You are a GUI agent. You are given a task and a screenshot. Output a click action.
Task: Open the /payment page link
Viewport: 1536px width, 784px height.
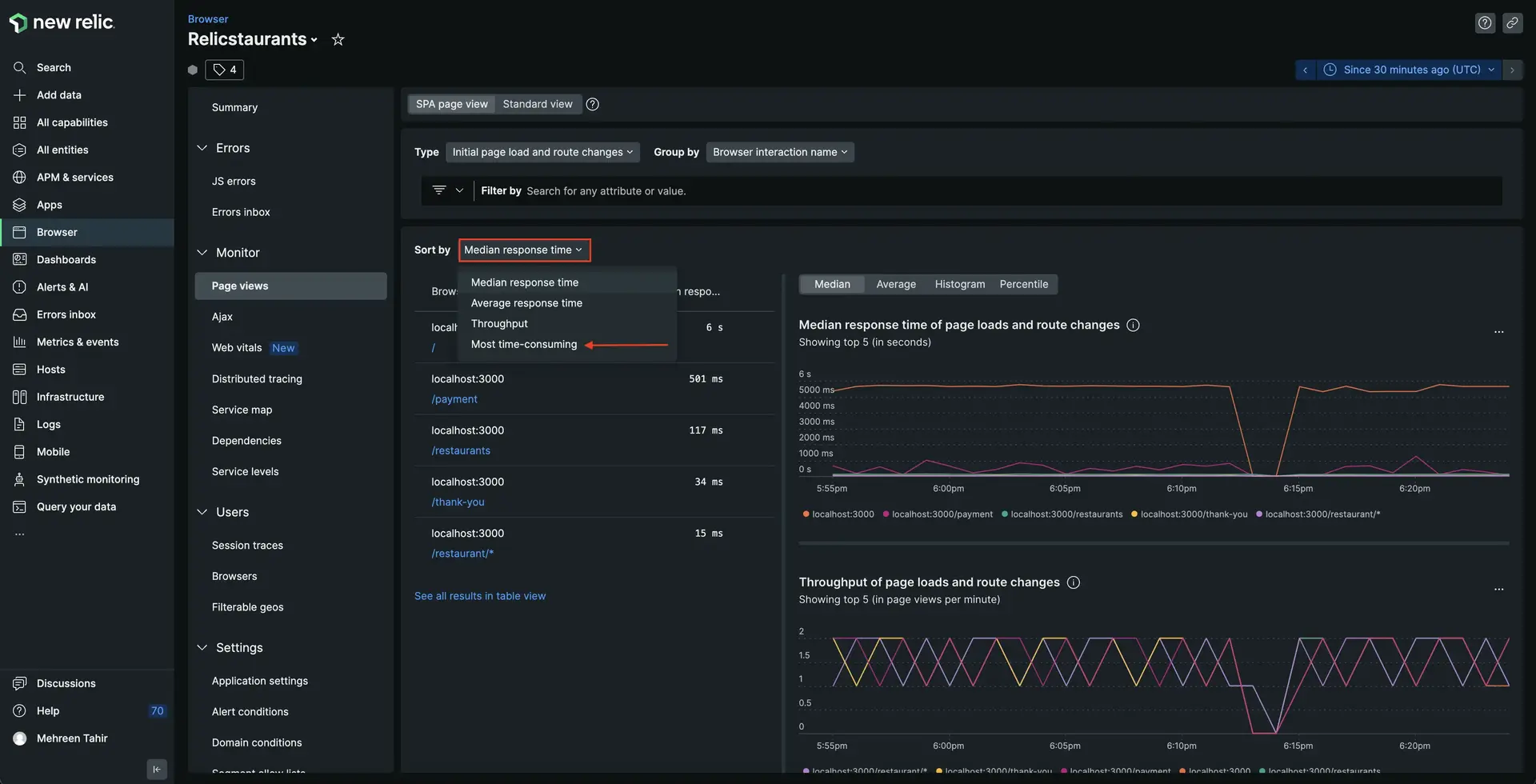[x=454, y=399]
